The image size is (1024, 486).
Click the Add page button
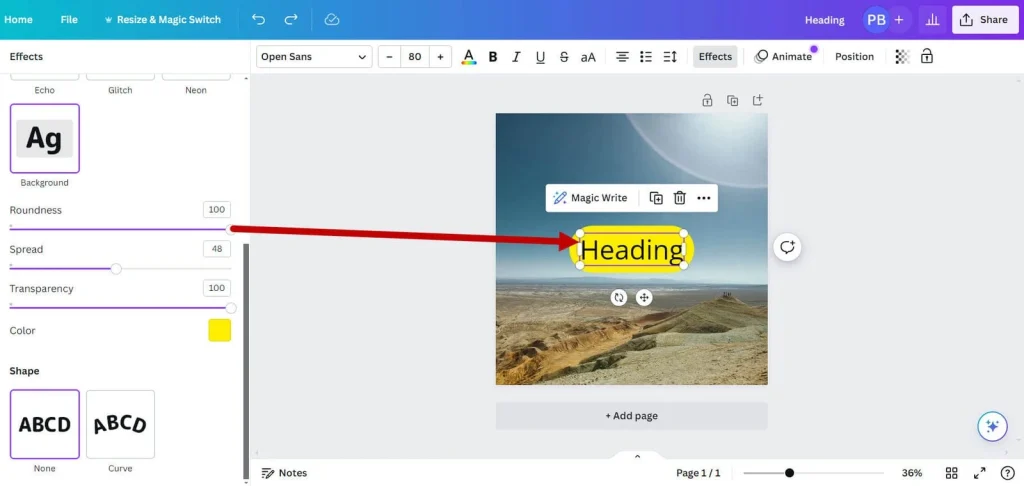point(631,416)
